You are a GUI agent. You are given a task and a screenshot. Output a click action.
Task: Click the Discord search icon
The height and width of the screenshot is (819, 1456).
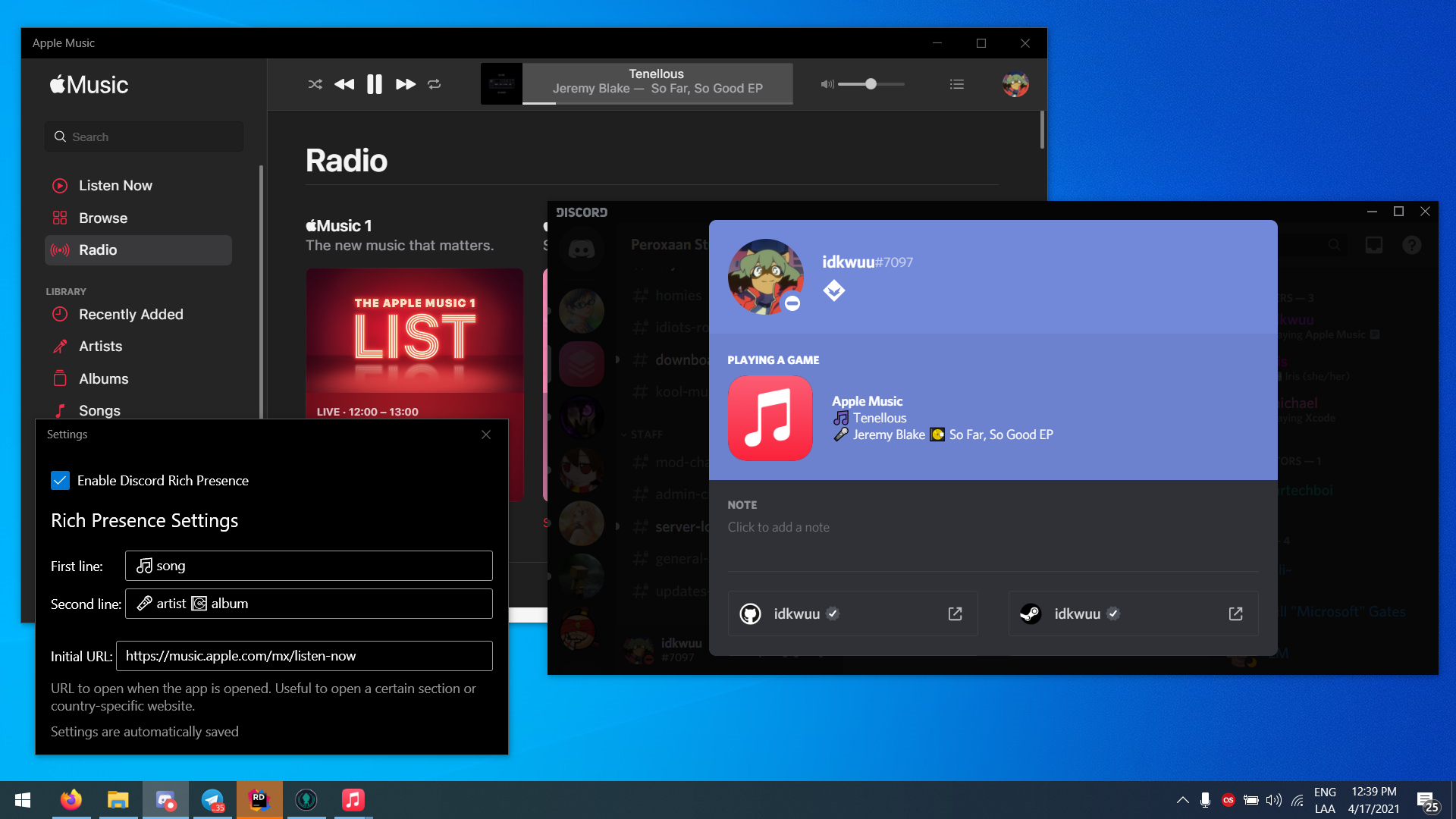(1334, 244)
